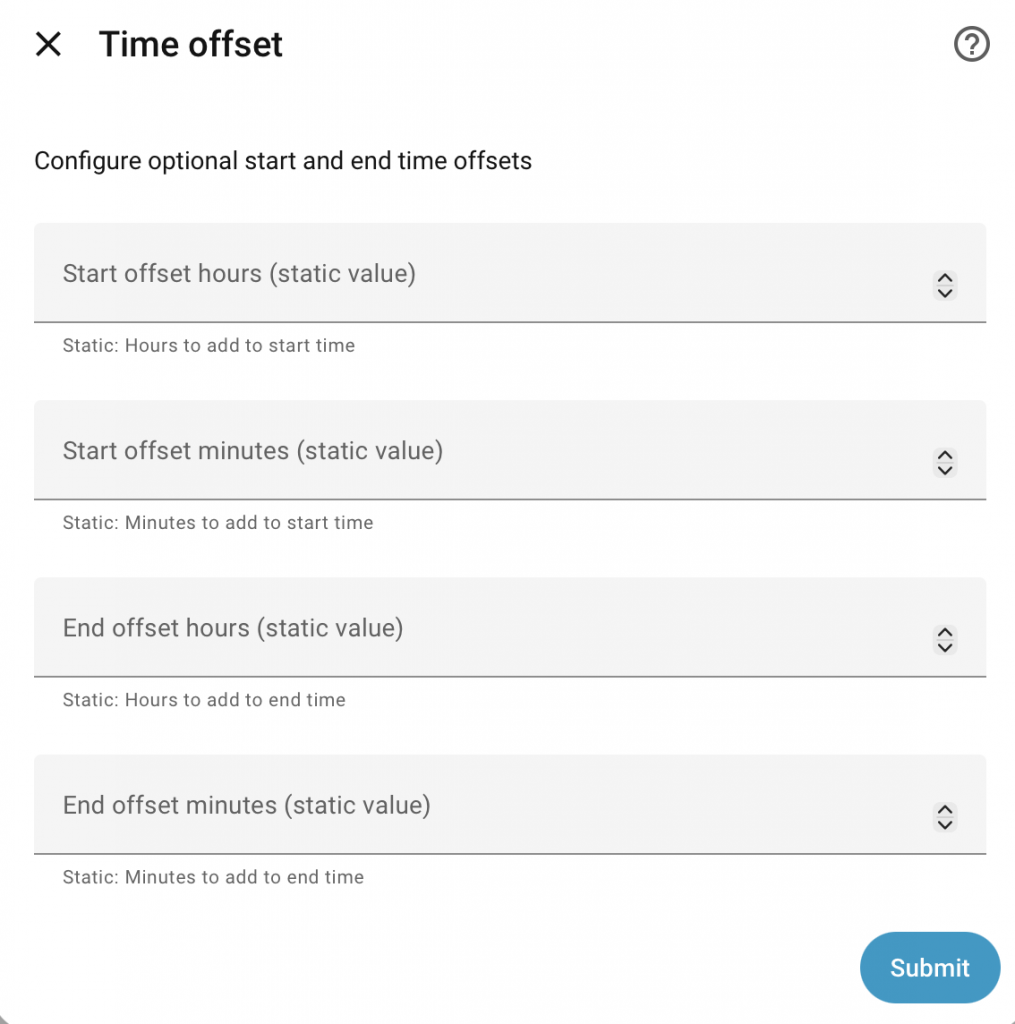Screen dimensions: 1015x1024
Task: Increase Start offset hours with up arrow
Action: tap(945, 279)
